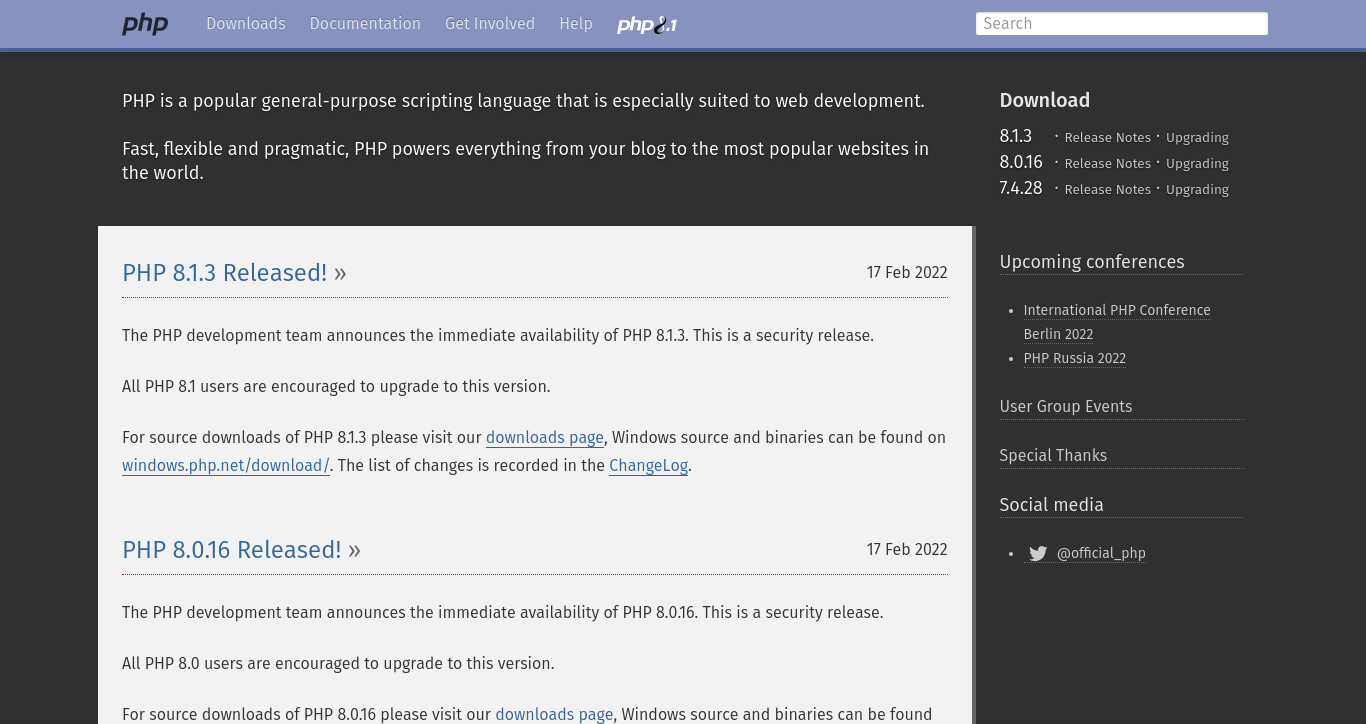The image size is (1366, 724).
Task: Open the PHP 8.0.16 Released headline
Action: 232,550
